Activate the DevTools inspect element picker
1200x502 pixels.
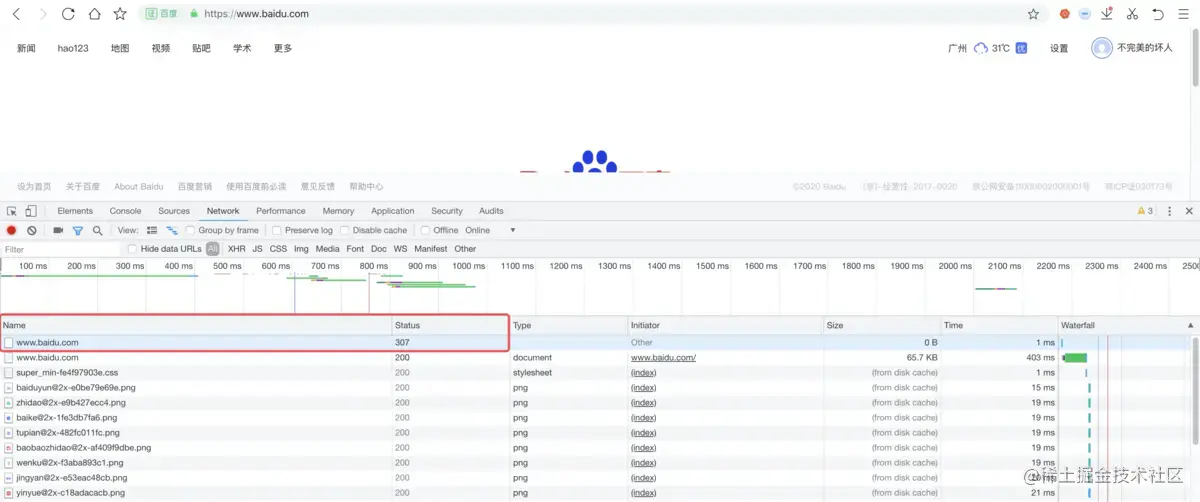coord(12,211)
